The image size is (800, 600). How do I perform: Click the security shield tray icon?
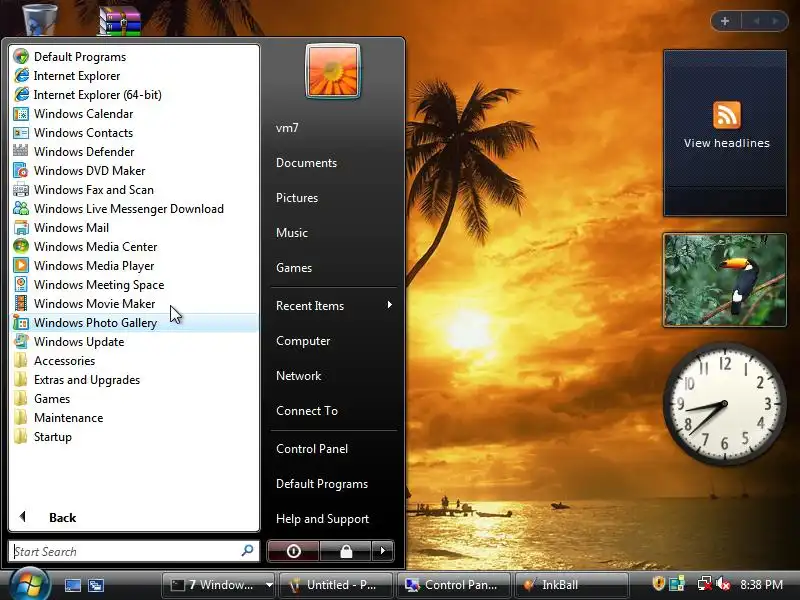[x=659, y=584]
